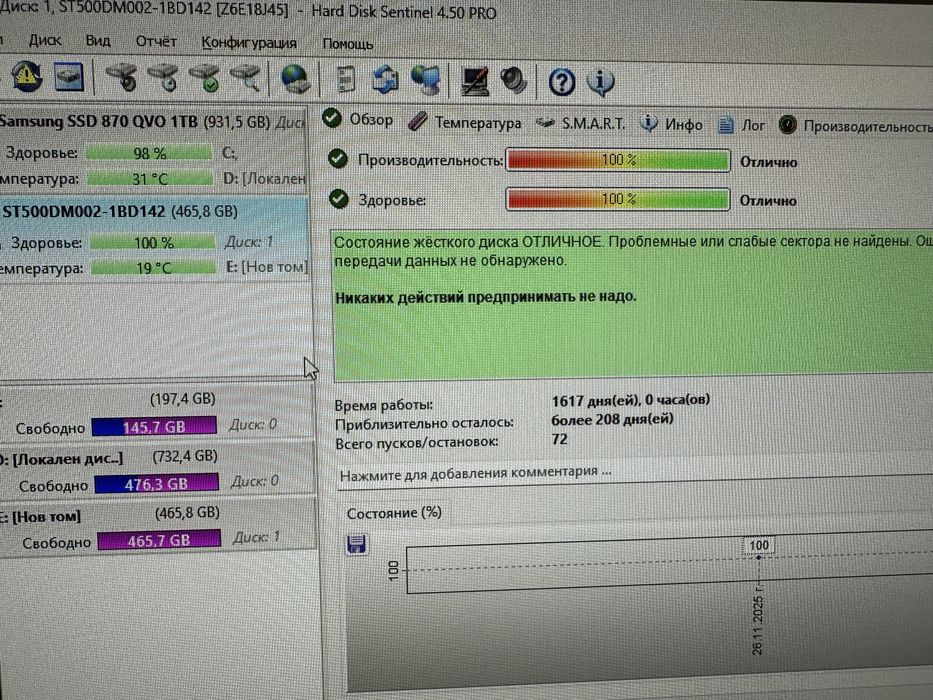The width and height of the screenshot is (933, 700).
Task: Click the disk icon with clock
Action: (164, 78)
